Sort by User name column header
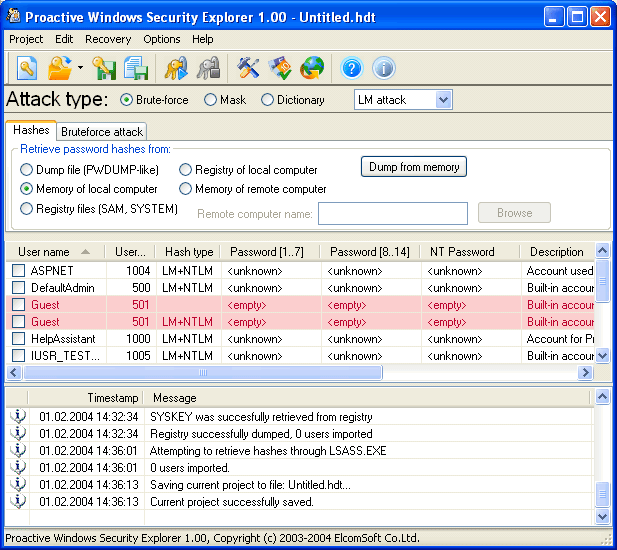Image resolution: width=617 pixels, height=550 pixels. click(55, 252)
